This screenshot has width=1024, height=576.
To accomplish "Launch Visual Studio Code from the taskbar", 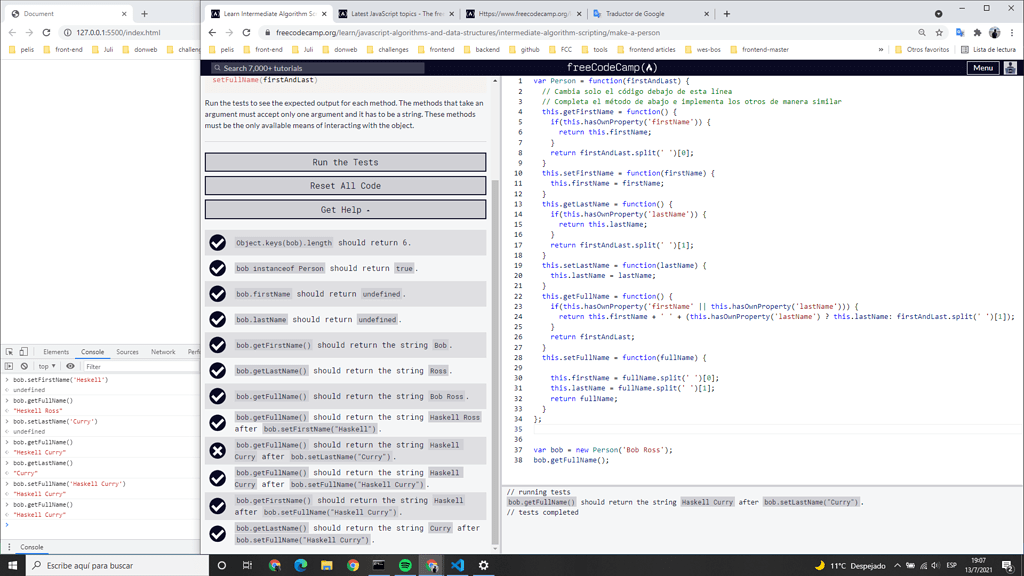I will click(x=457, y=565).
